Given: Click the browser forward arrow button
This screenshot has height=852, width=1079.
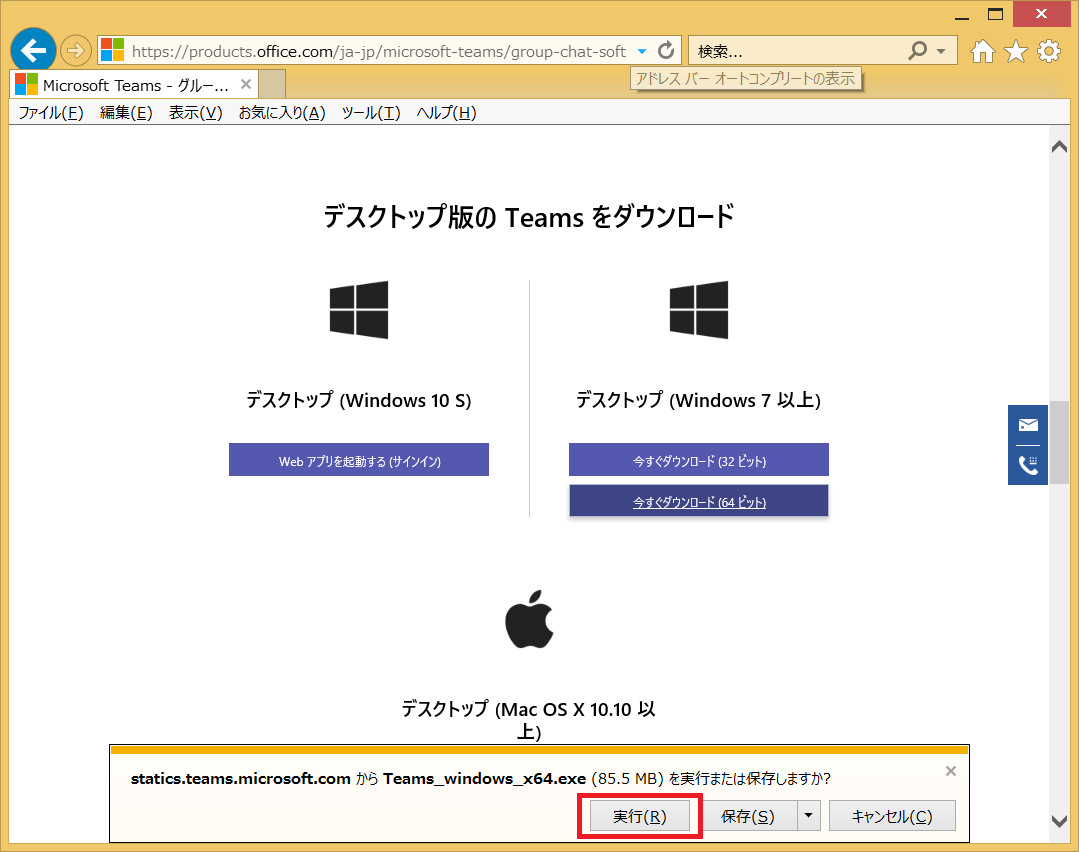Looking at the screenshot, I should tap(76, 50).
